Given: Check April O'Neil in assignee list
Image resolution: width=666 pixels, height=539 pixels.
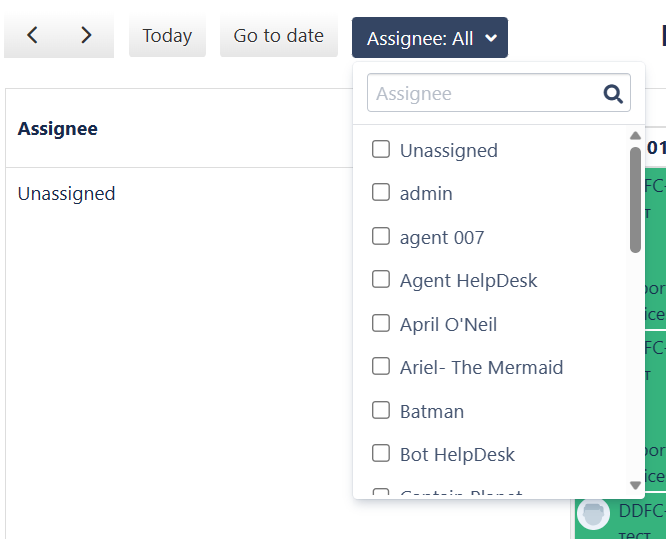Looking at the screenshot, I should tap(381, 324).
